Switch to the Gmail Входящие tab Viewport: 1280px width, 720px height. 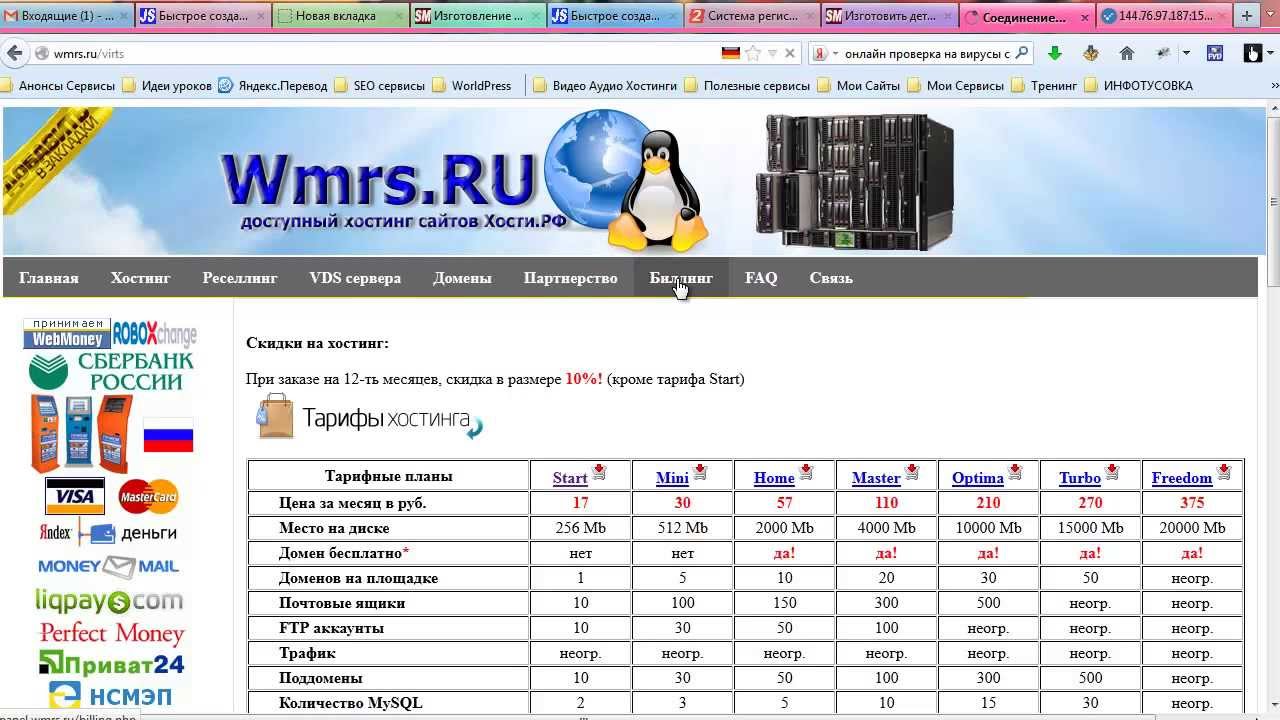(x=66, y=16)
